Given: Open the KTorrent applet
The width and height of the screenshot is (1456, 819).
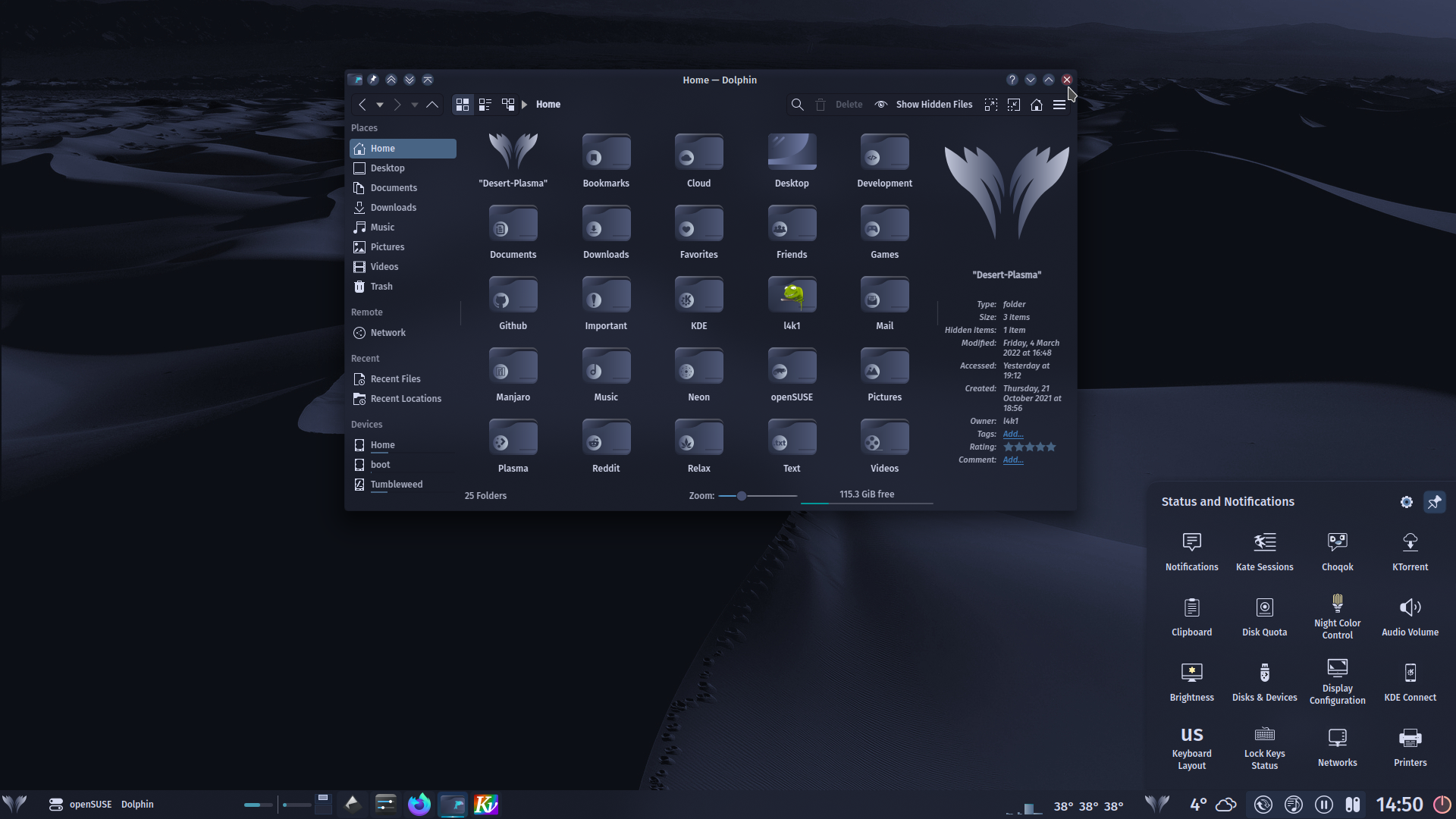Looking at the screenshot, I should tap(1410, 551).
